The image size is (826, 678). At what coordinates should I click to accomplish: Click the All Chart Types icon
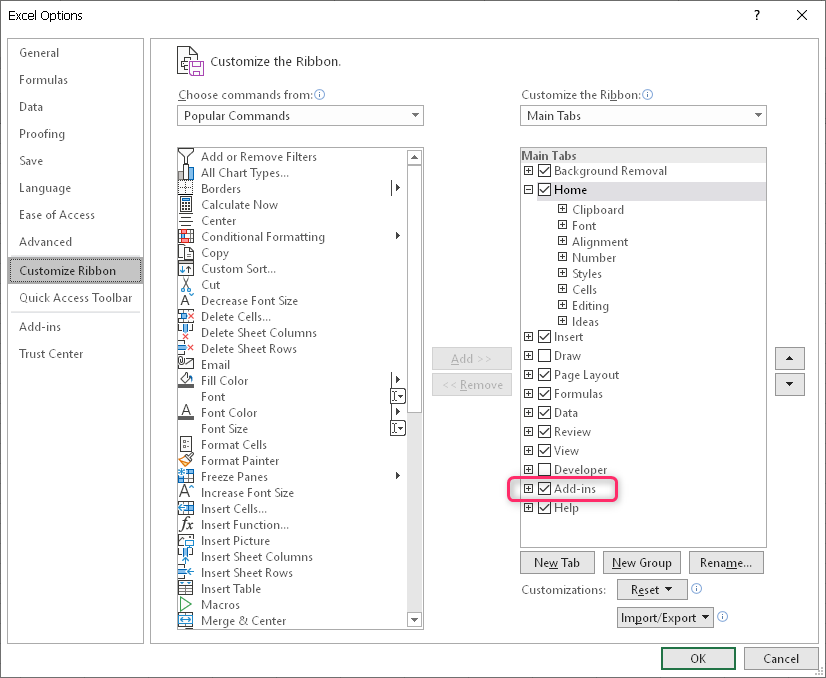tap(185, 173)
